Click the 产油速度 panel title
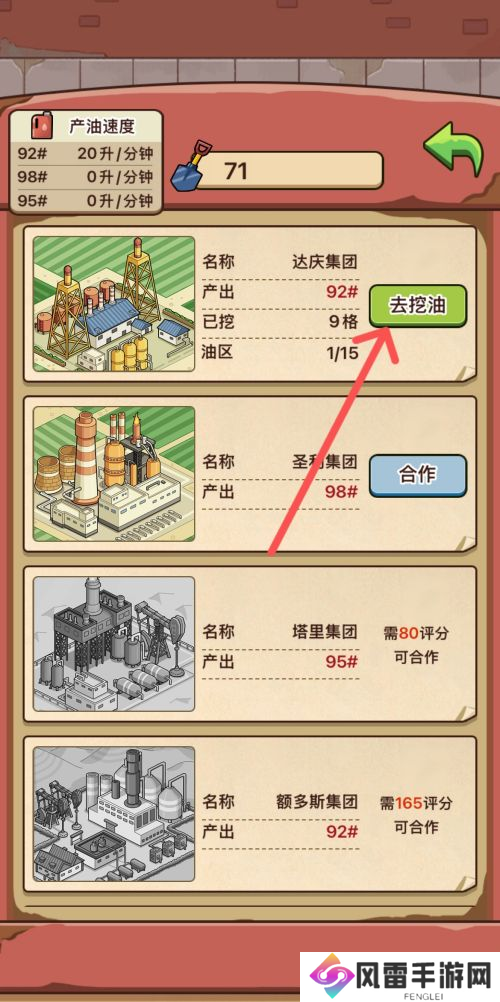The height and width of the screenshot is (1002, 500). click(102, 126)
